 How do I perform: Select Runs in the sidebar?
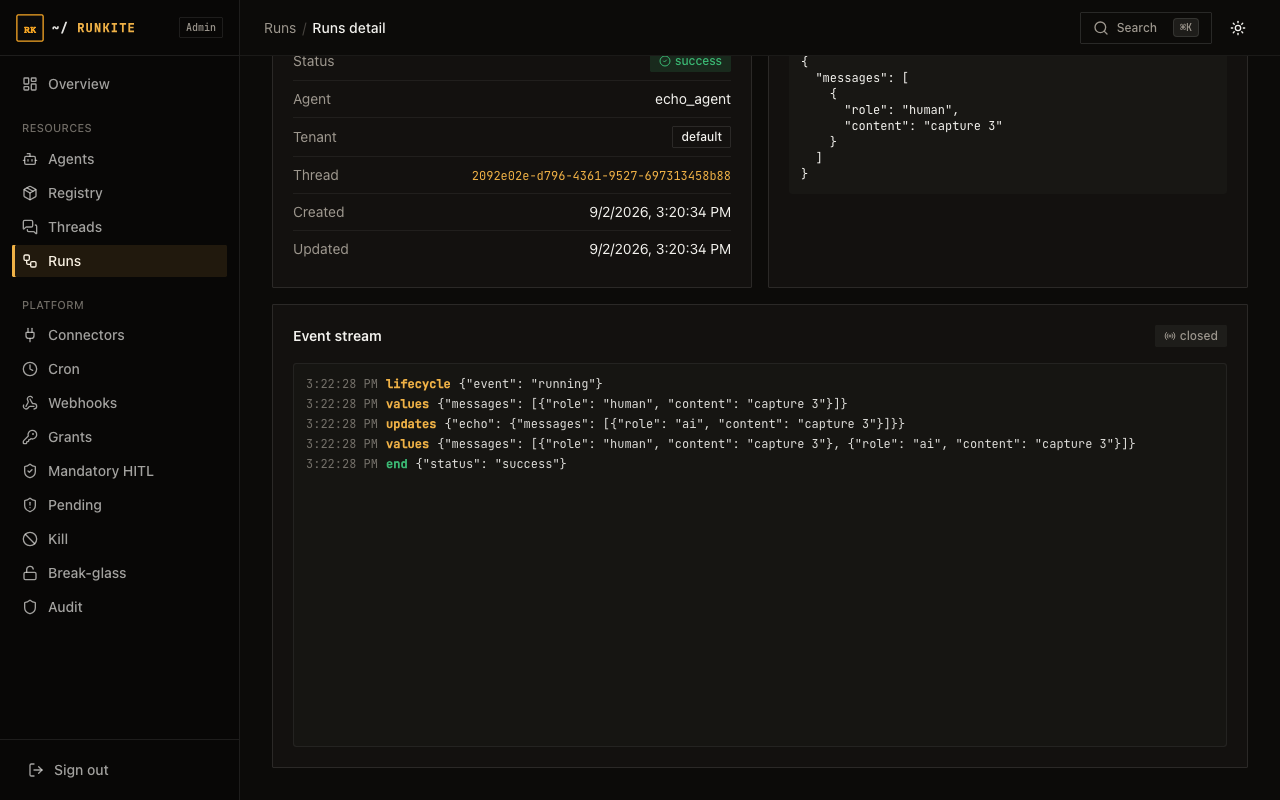(120, 261)
